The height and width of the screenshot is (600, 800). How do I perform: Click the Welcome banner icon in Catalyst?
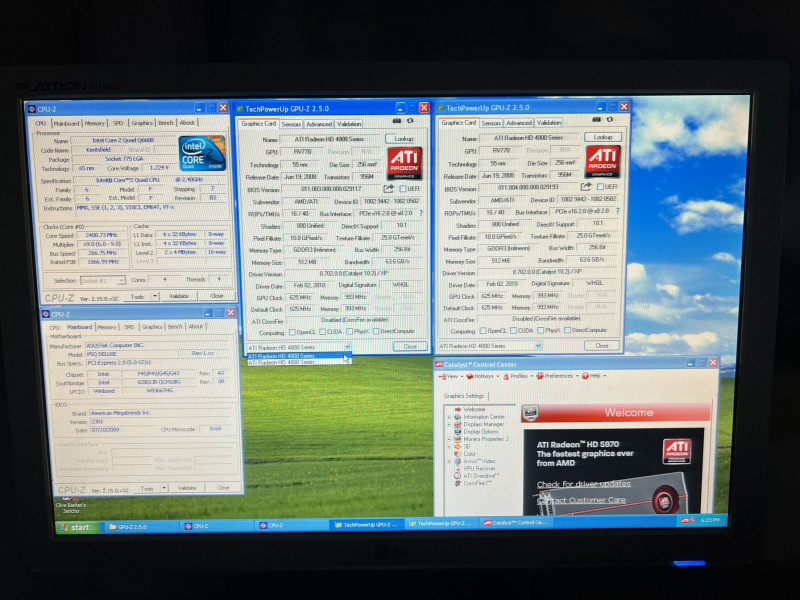531,413
